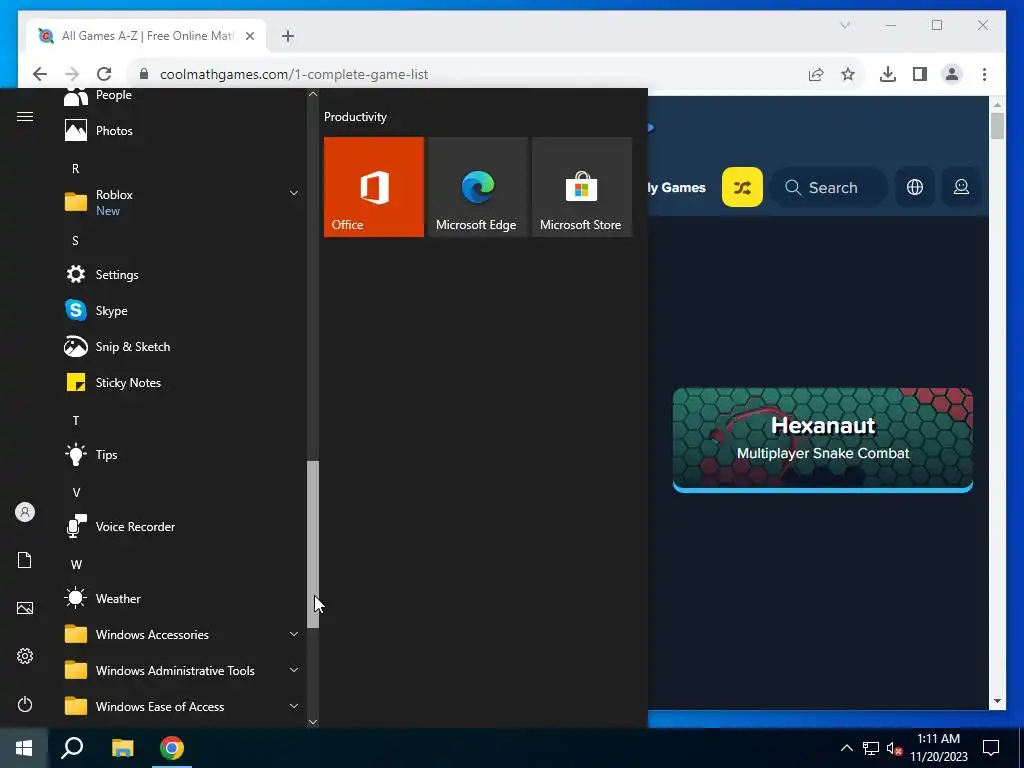Jump to letter V in app list

(76, 492)
